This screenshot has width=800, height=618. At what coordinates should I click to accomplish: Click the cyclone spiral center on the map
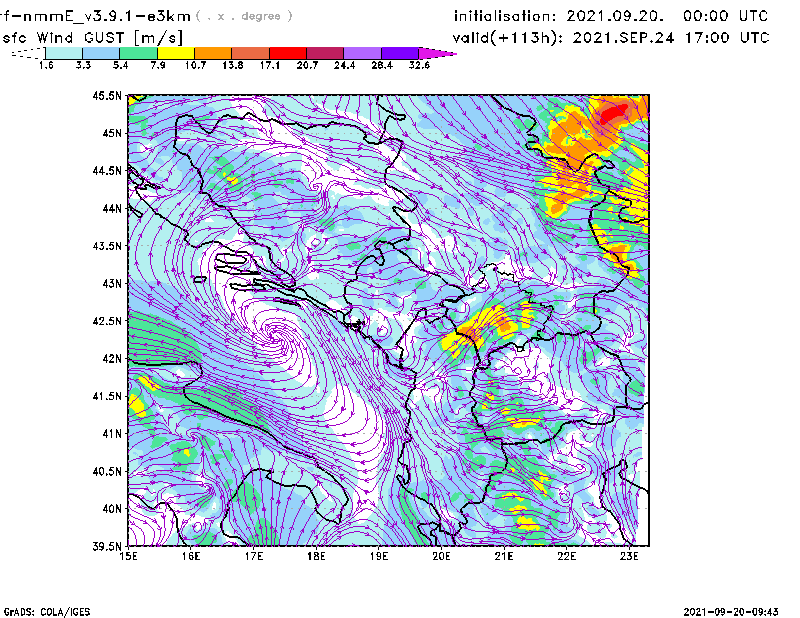276,336
